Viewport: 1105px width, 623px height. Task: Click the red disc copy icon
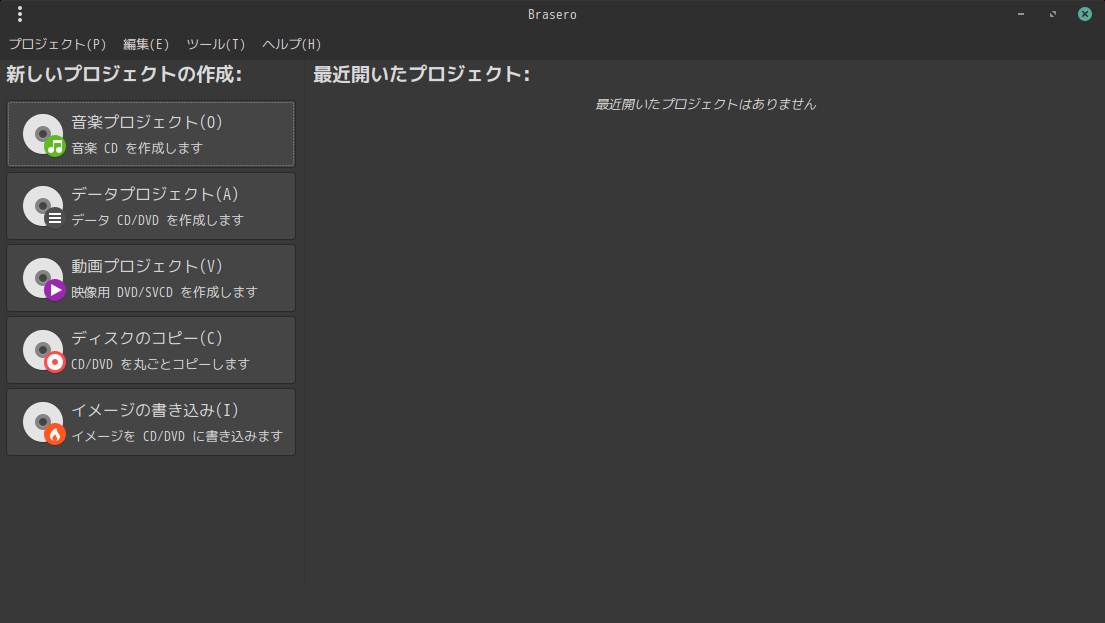click(x=44, y=350)
